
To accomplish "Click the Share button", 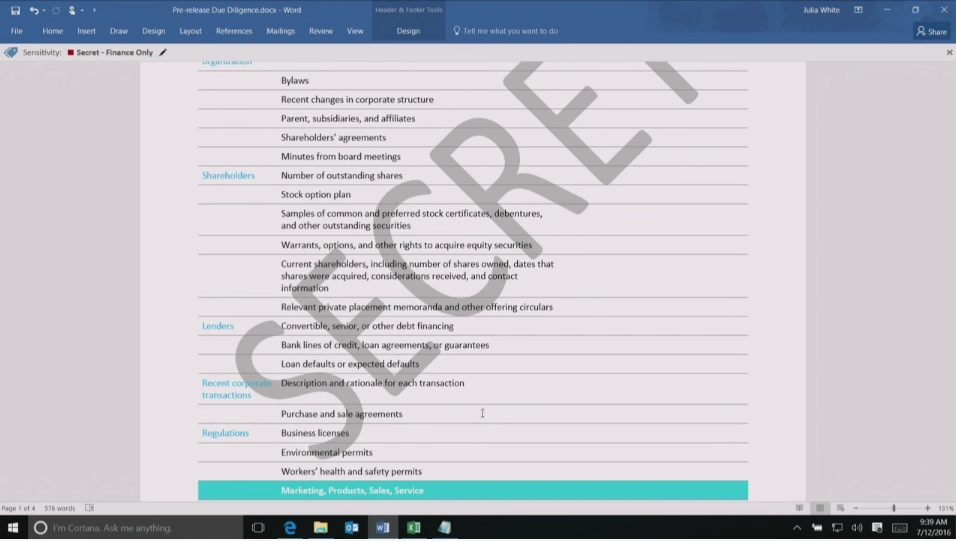I will click(931, 31).
